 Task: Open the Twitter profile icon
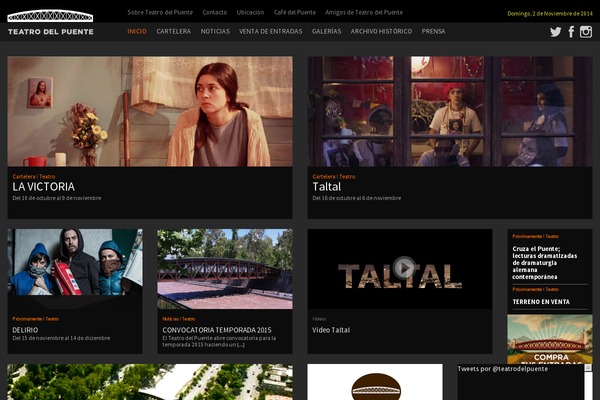555,32
